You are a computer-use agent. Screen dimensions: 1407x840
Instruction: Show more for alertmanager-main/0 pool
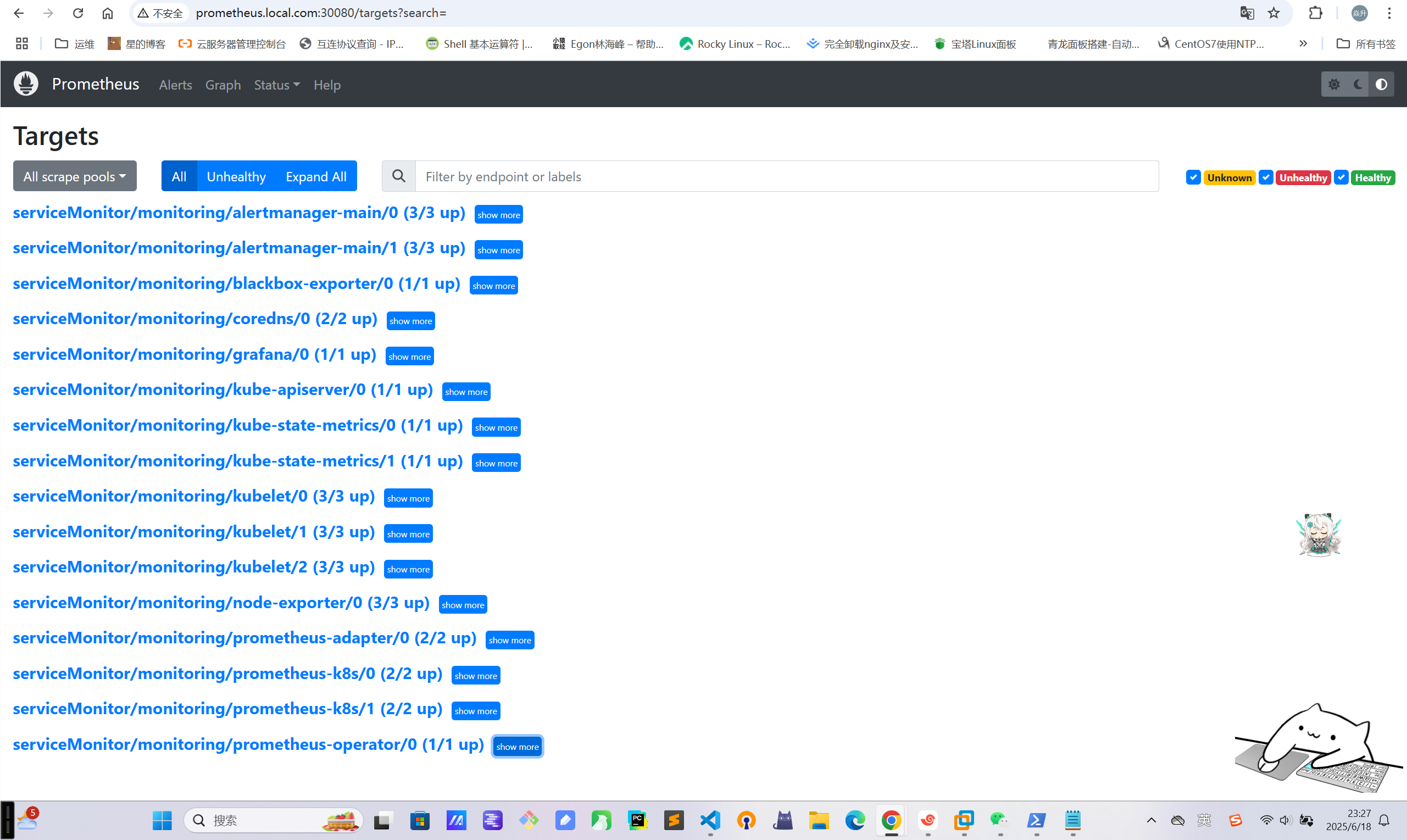click(x=499, y=214)
